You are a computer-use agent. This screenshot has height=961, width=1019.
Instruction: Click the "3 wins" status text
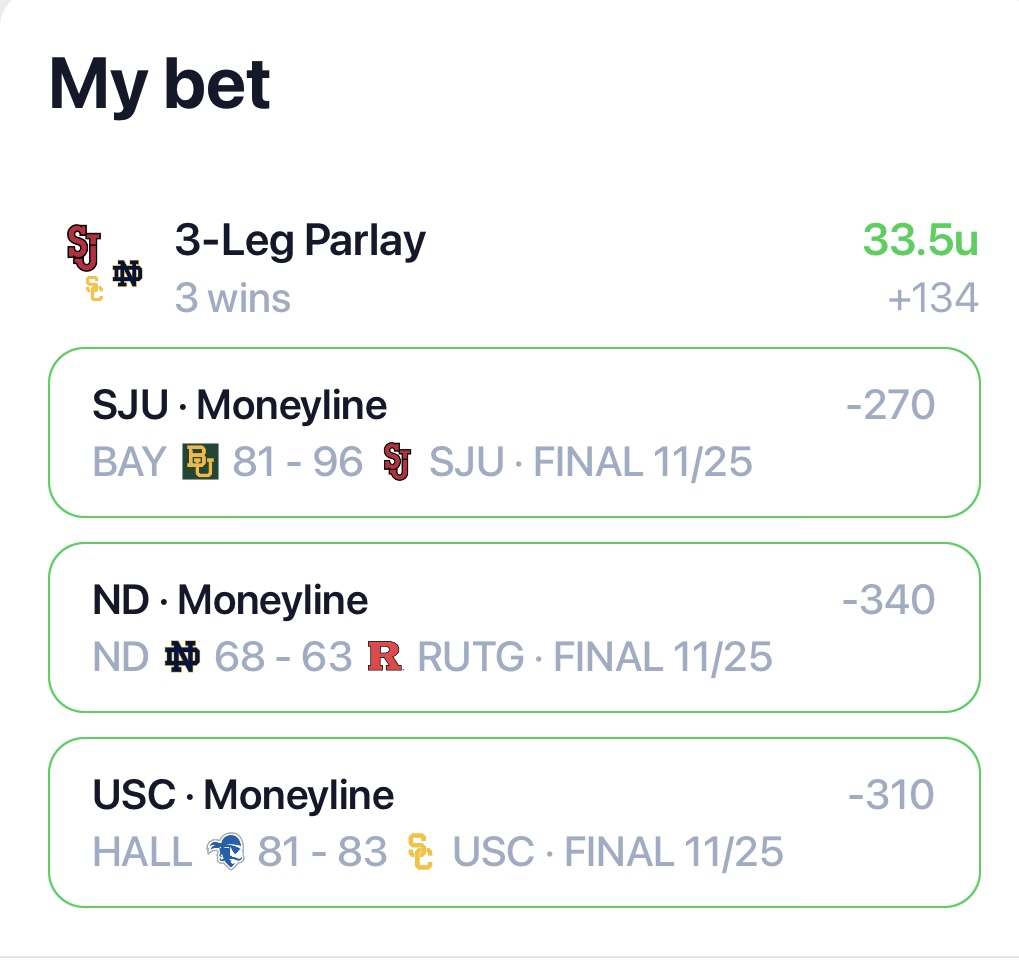tap(233, 298)
